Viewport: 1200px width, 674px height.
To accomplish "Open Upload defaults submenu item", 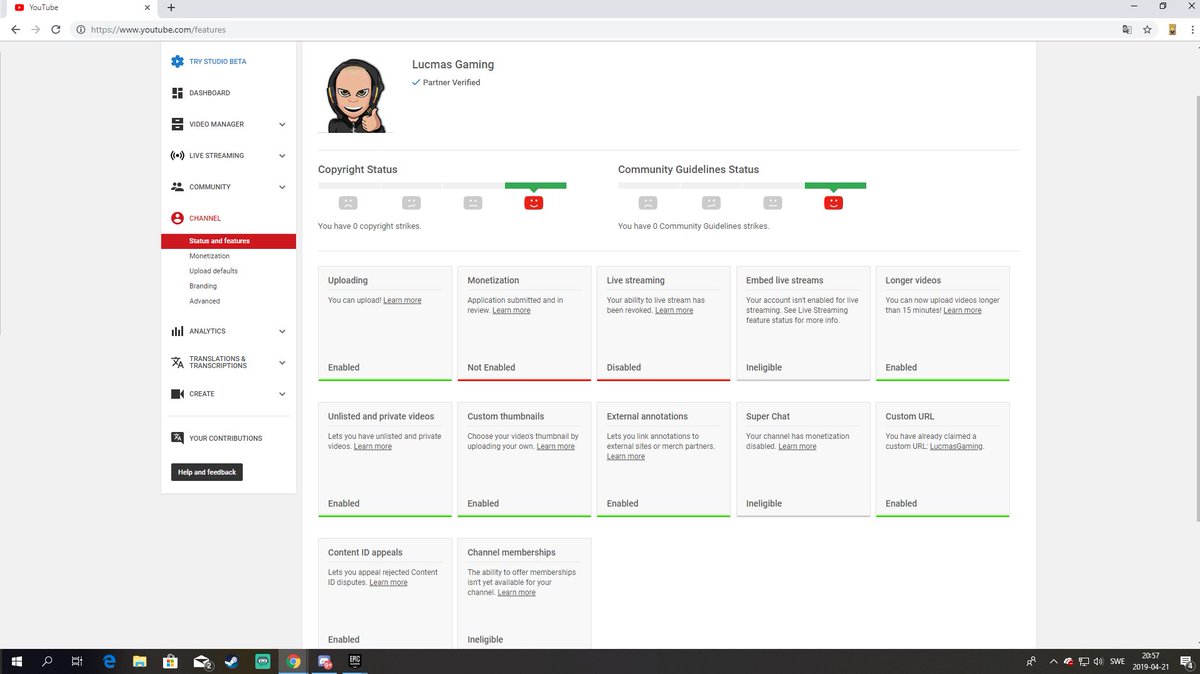I will [213, 271].
